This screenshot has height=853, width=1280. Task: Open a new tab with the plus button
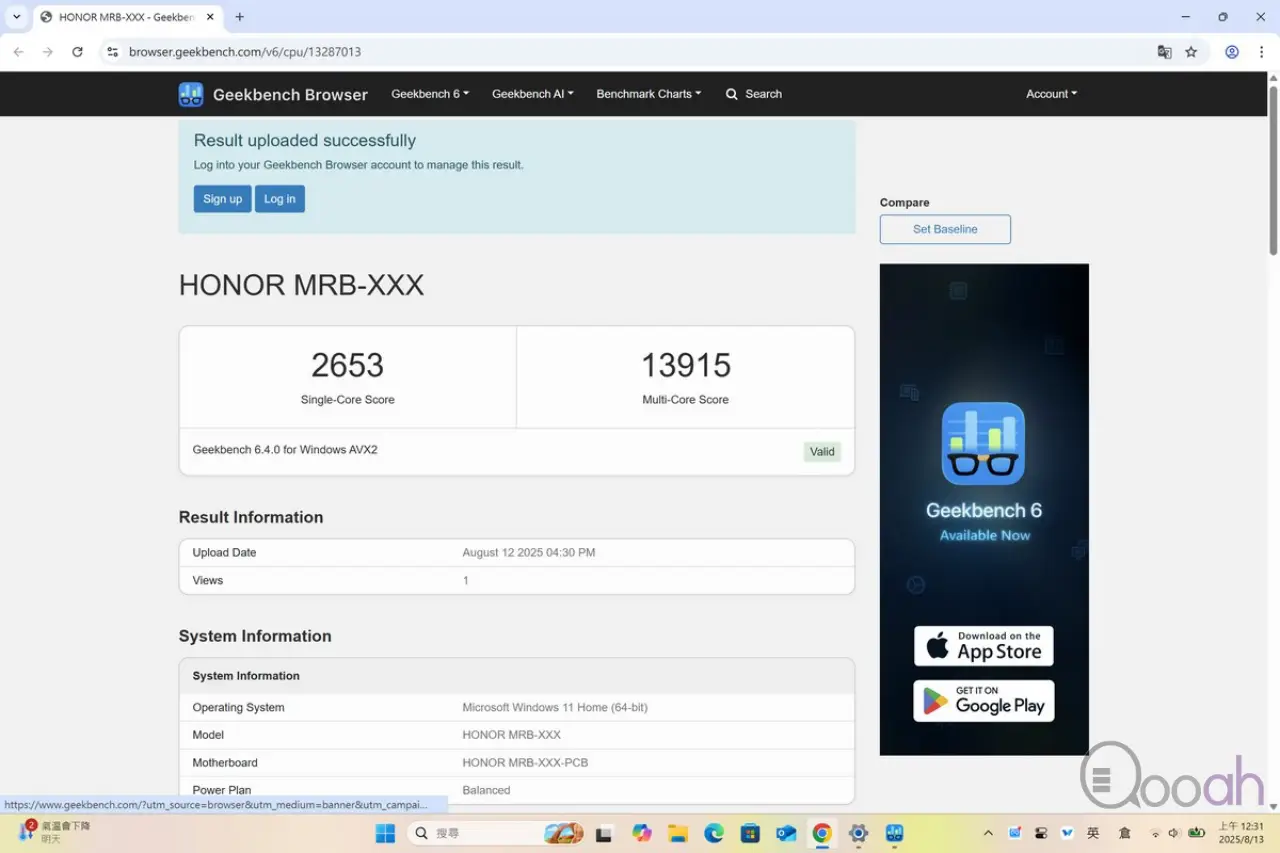pyautogui.click(x=240, y=17)
